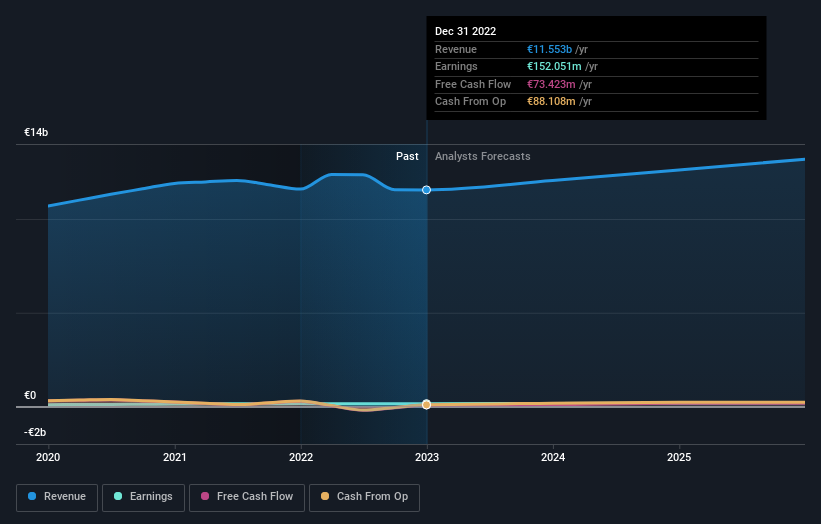
Task: Click the Free Cash Flow value €73.423m
Action: (551, 84)
